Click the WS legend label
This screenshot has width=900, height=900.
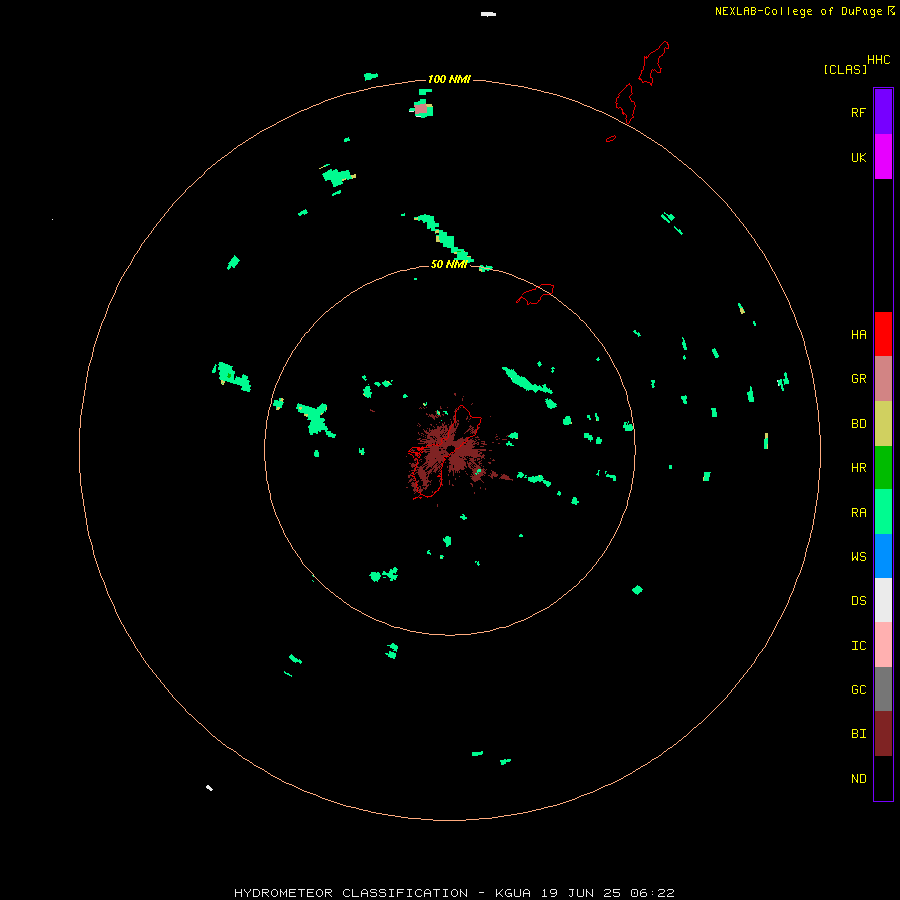tap(858, 557)
